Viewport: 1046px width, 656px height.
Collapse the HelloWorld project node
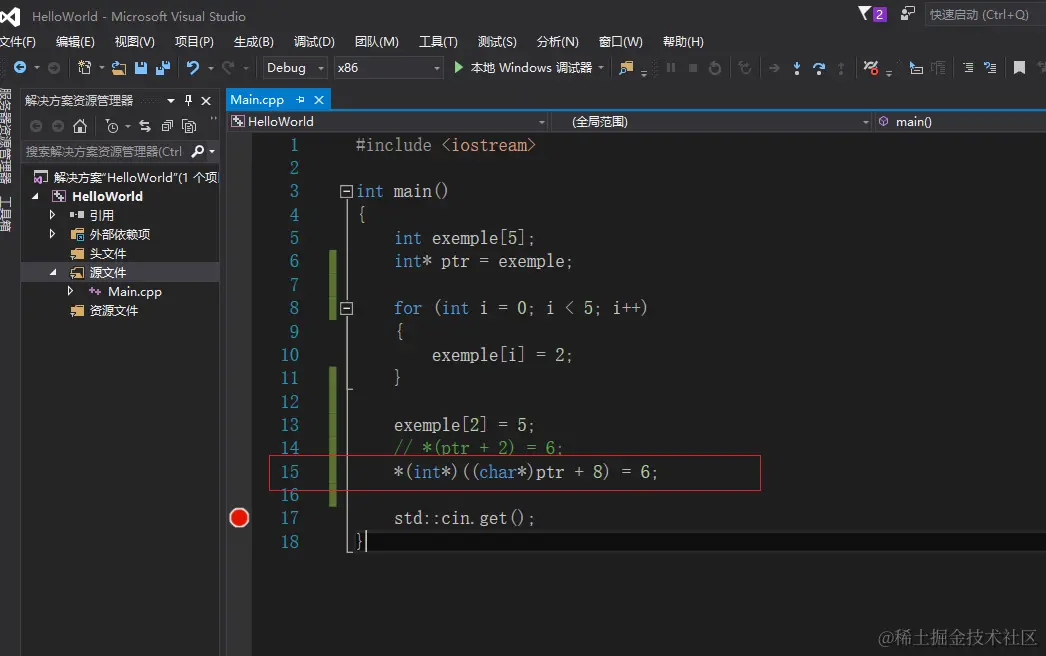(35, 196)
